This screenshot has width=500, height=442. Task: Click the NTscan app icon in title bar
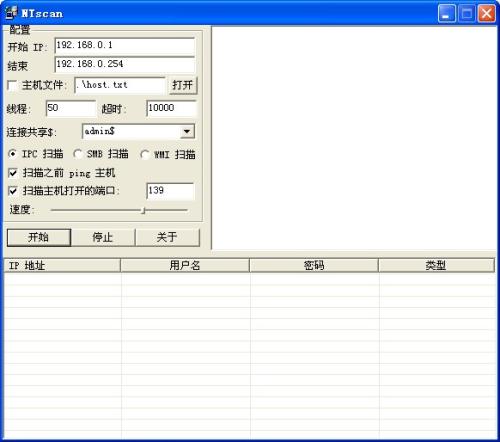point(11,13)
